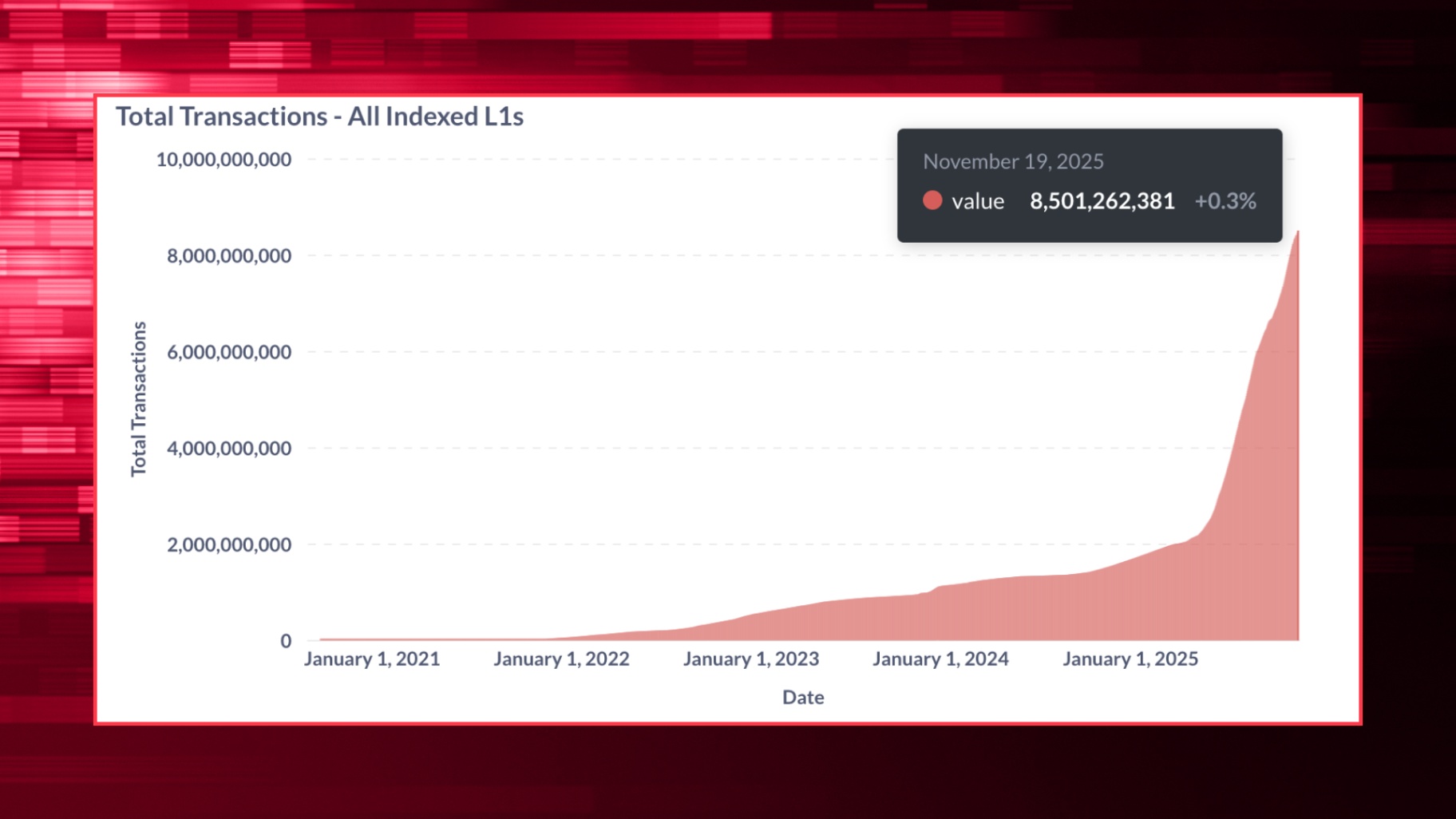Click the 4,000,000,000 y-axis tick label

229,449
